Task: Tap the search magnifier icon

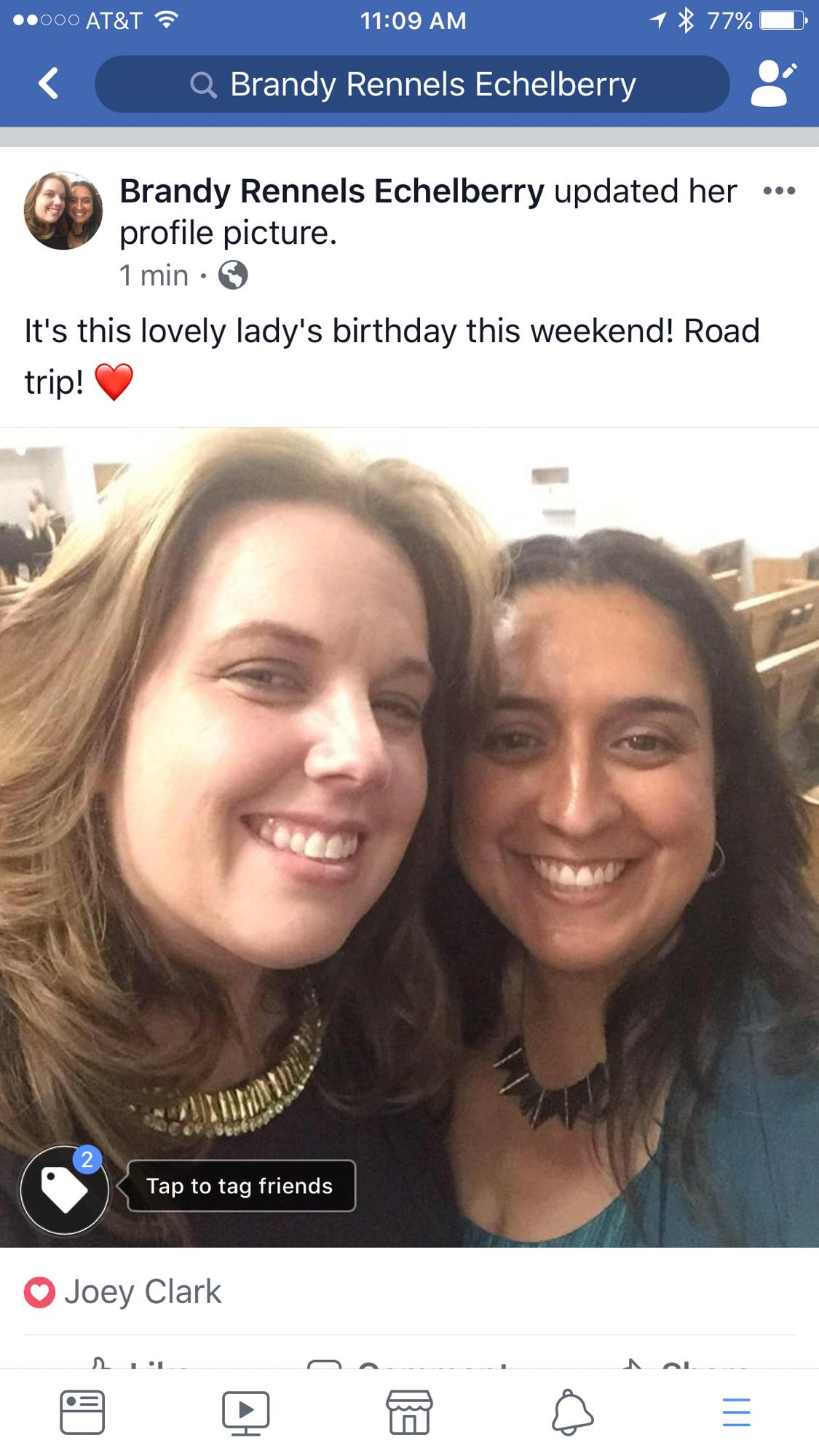Action: [x=203, y=85]
